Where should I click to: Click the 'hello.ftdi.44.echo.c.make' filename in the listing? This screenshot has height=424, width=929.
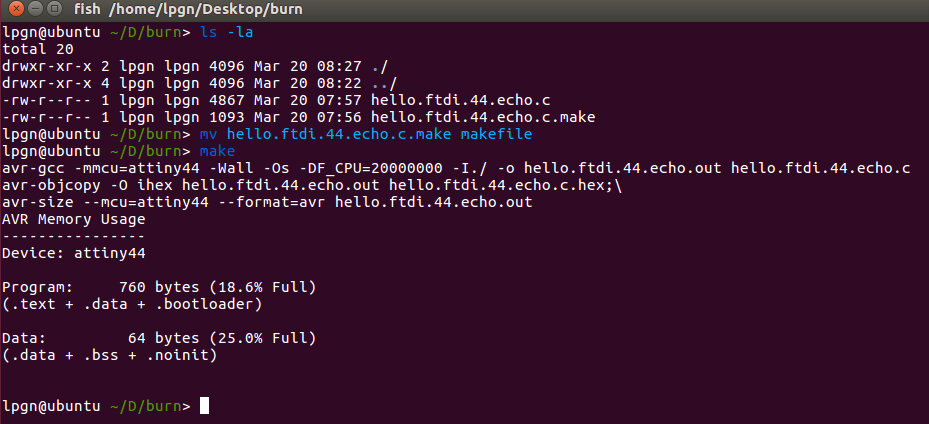point(483,117)
